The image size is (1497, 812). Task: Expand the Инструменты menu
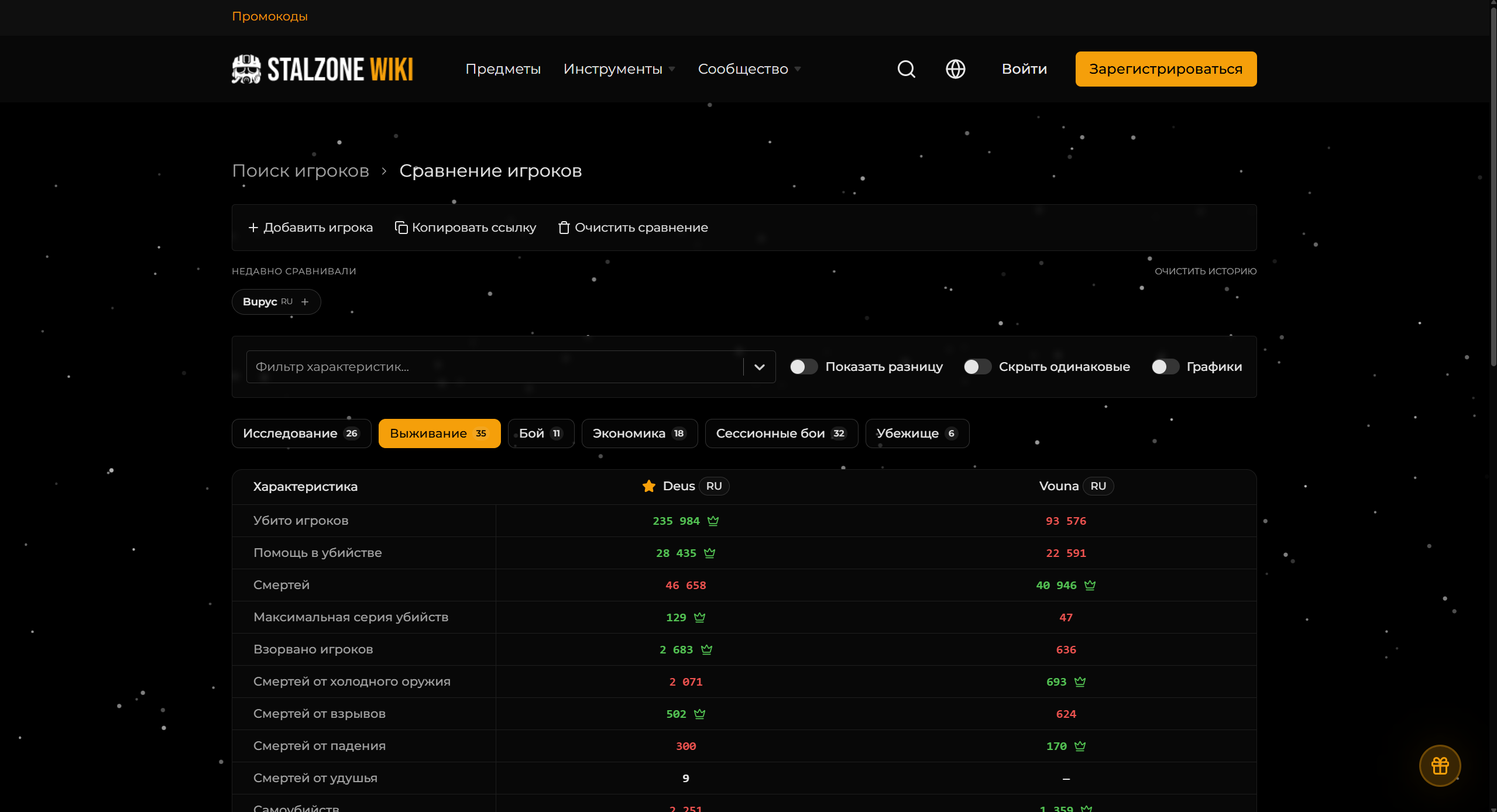619,69
